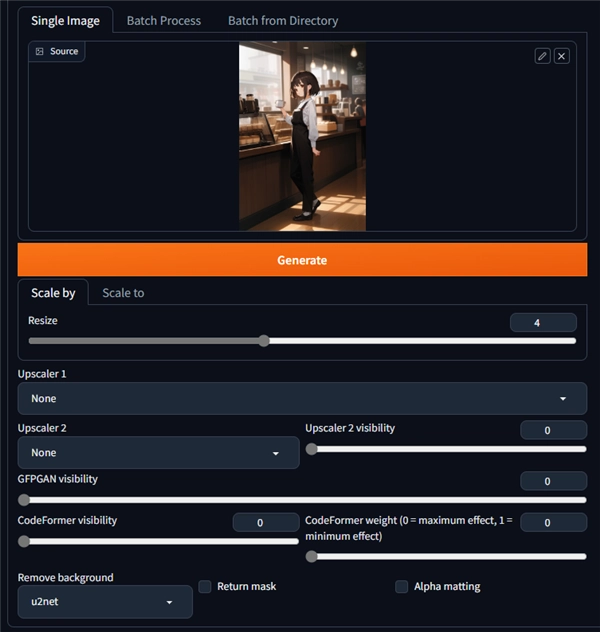Click the CodeFormer weight slider handle
600x632 pixels.
(x=311, y=557)
